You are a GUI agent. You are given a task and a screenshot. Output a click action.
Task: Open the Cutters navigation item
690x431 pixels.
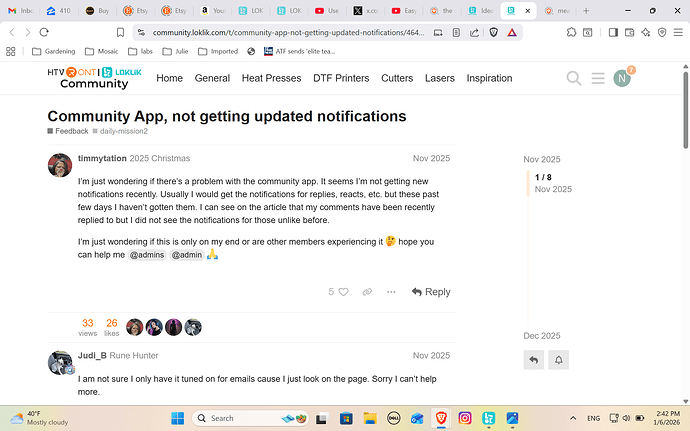click(397, 78)
